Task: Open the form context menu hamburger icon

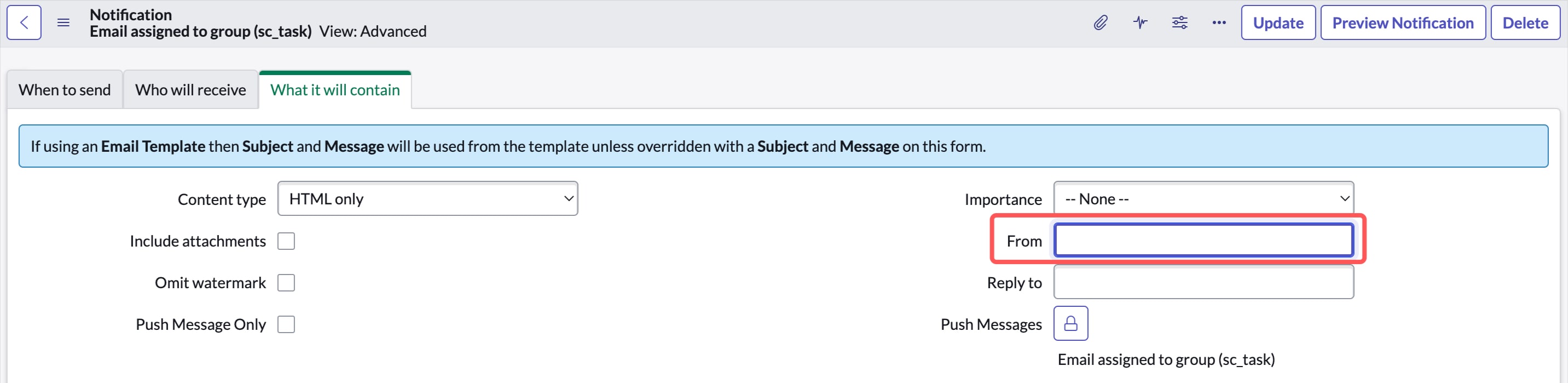Action: pyautogui.click(x=63, y=22)
